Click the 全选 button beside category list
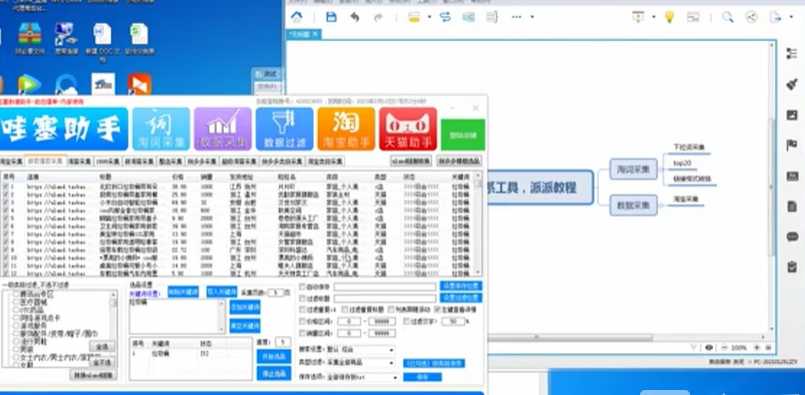The height and width of the screenshot is (395, 805). pos(102,347)
